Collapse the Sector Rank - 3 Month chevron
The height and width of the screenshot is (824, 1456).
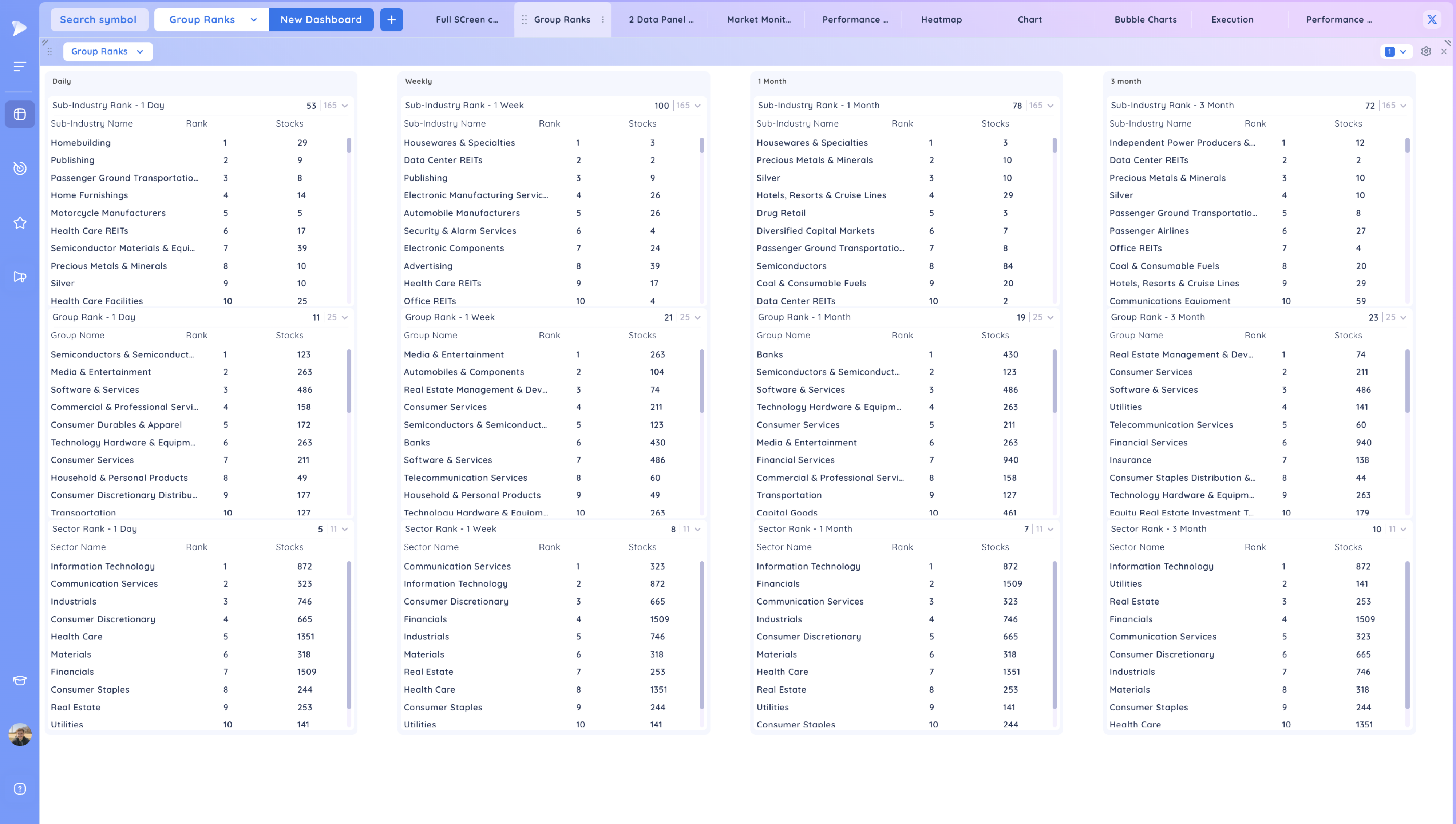(1403, 529)
